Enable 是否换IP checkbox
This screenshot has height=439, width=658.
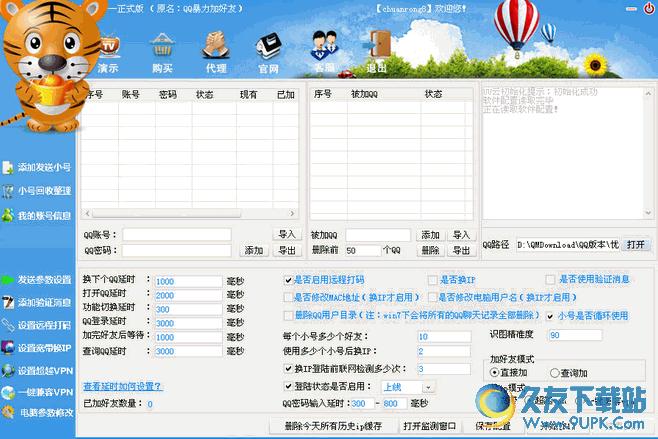pyautogui.click(x=433, y=280)
